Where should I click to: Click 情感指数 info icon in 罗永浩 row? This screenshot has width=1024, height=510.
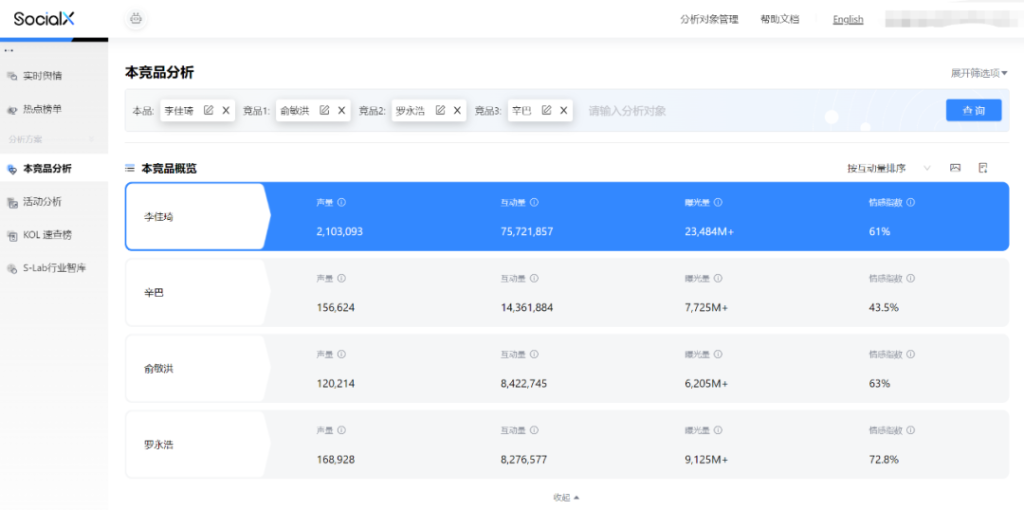pos(911,430)
